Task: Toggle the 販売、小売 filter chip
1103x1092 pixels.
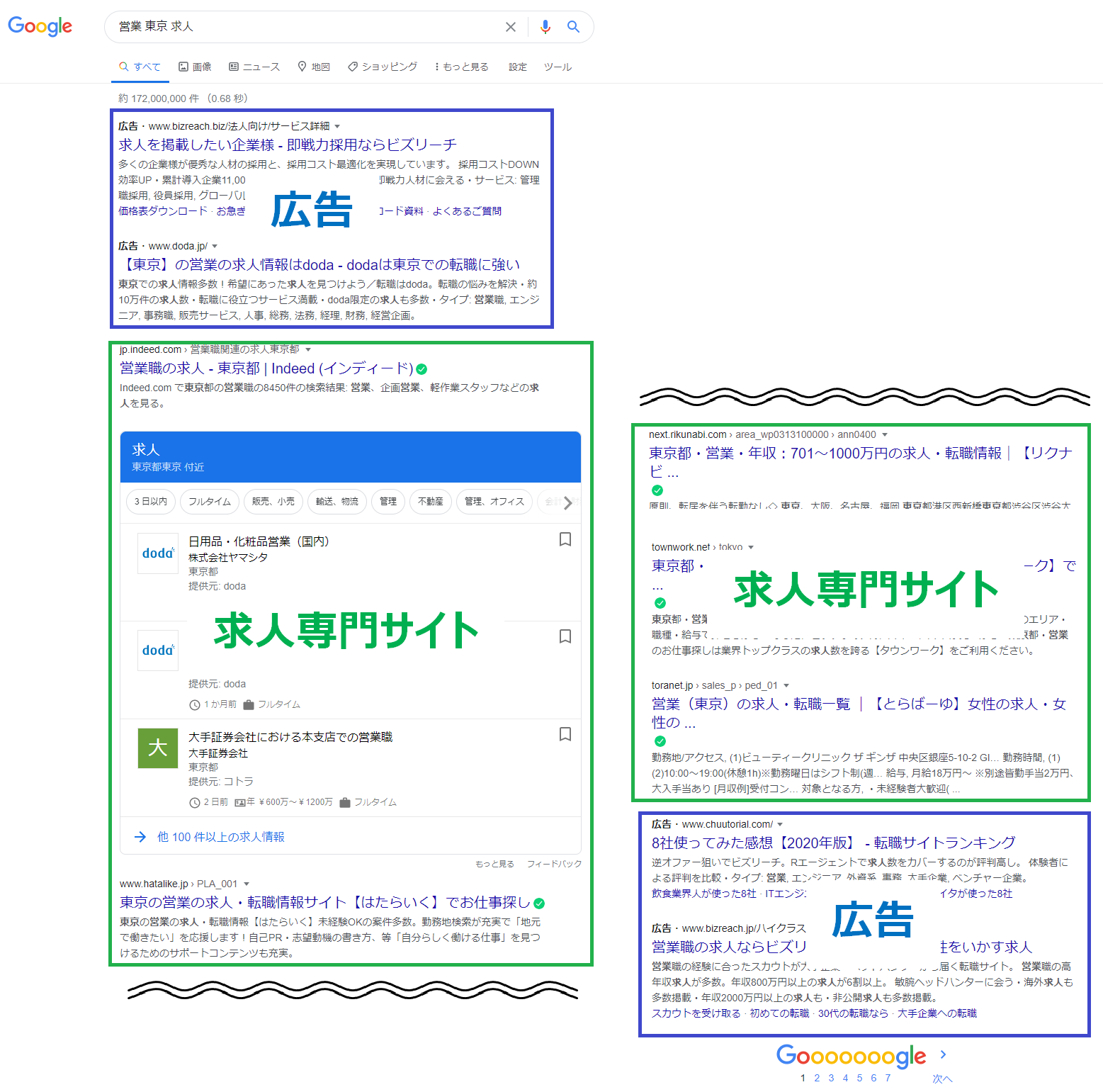Action: [273, 502]
